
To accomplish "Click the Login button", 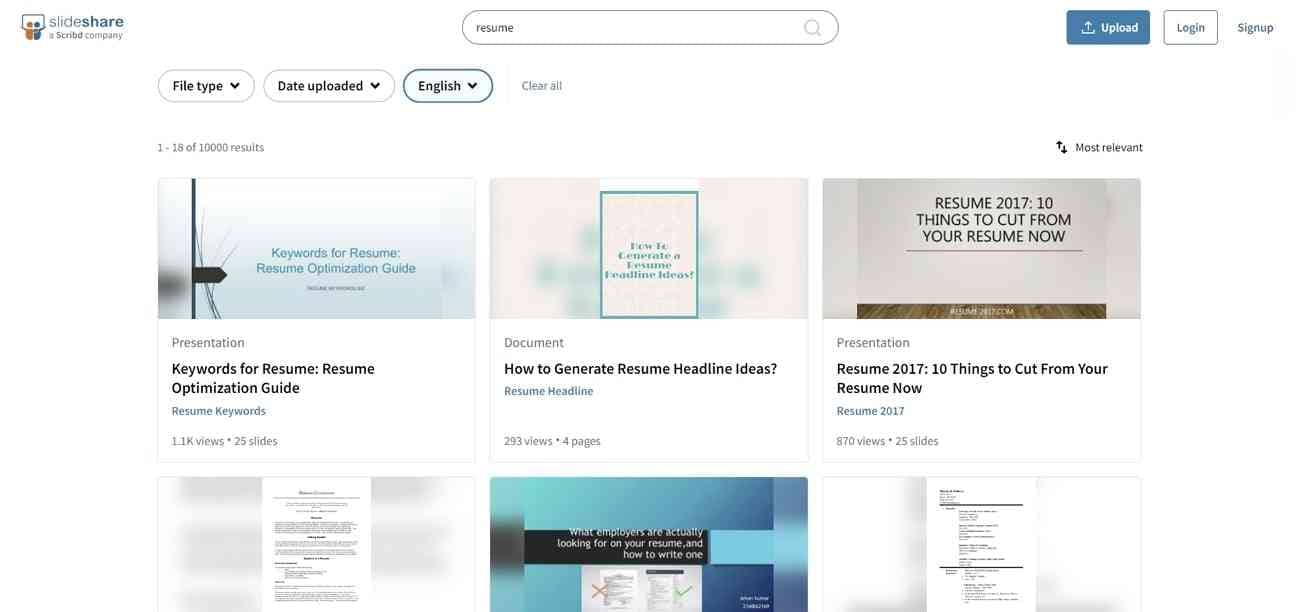I will coord(1191,27).
